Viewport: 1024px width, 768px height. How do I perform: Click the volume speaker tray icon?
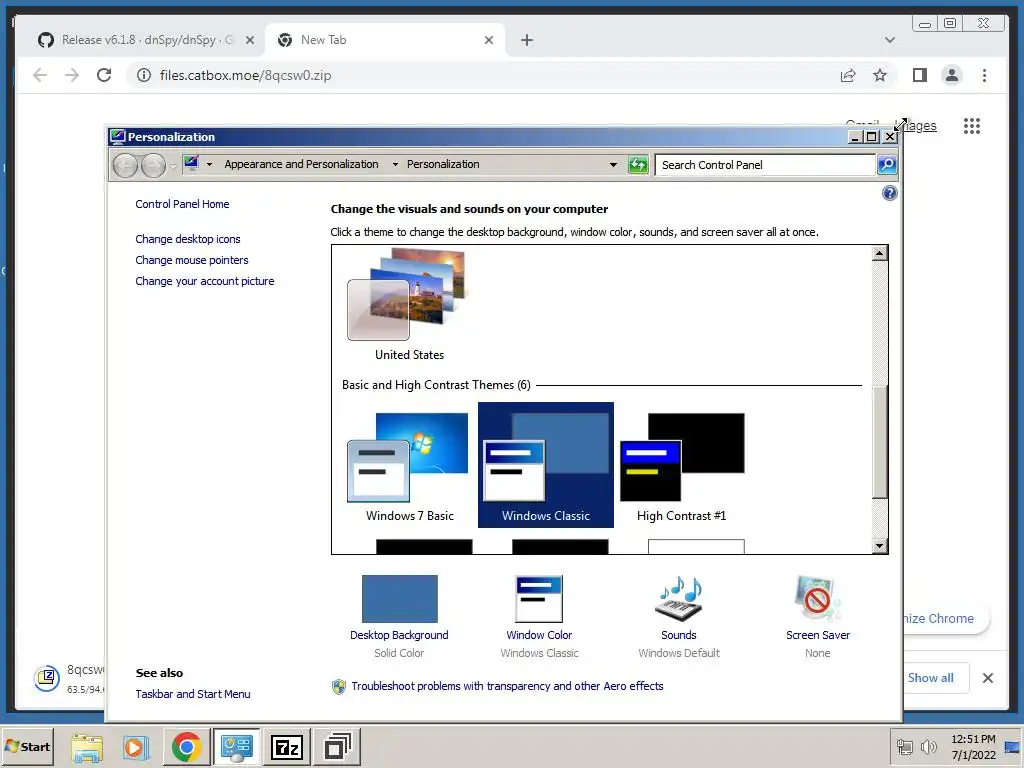[x=928, y=746]
